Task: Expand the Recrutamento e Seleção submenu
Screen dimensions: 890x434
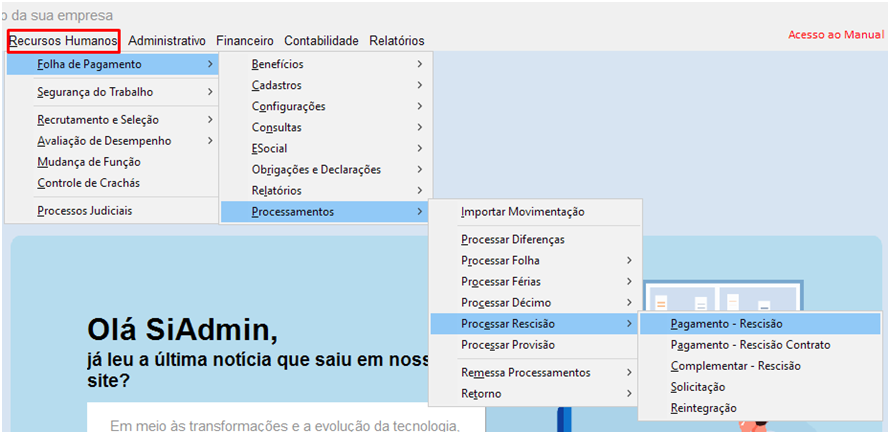Action: click(112, 120)
